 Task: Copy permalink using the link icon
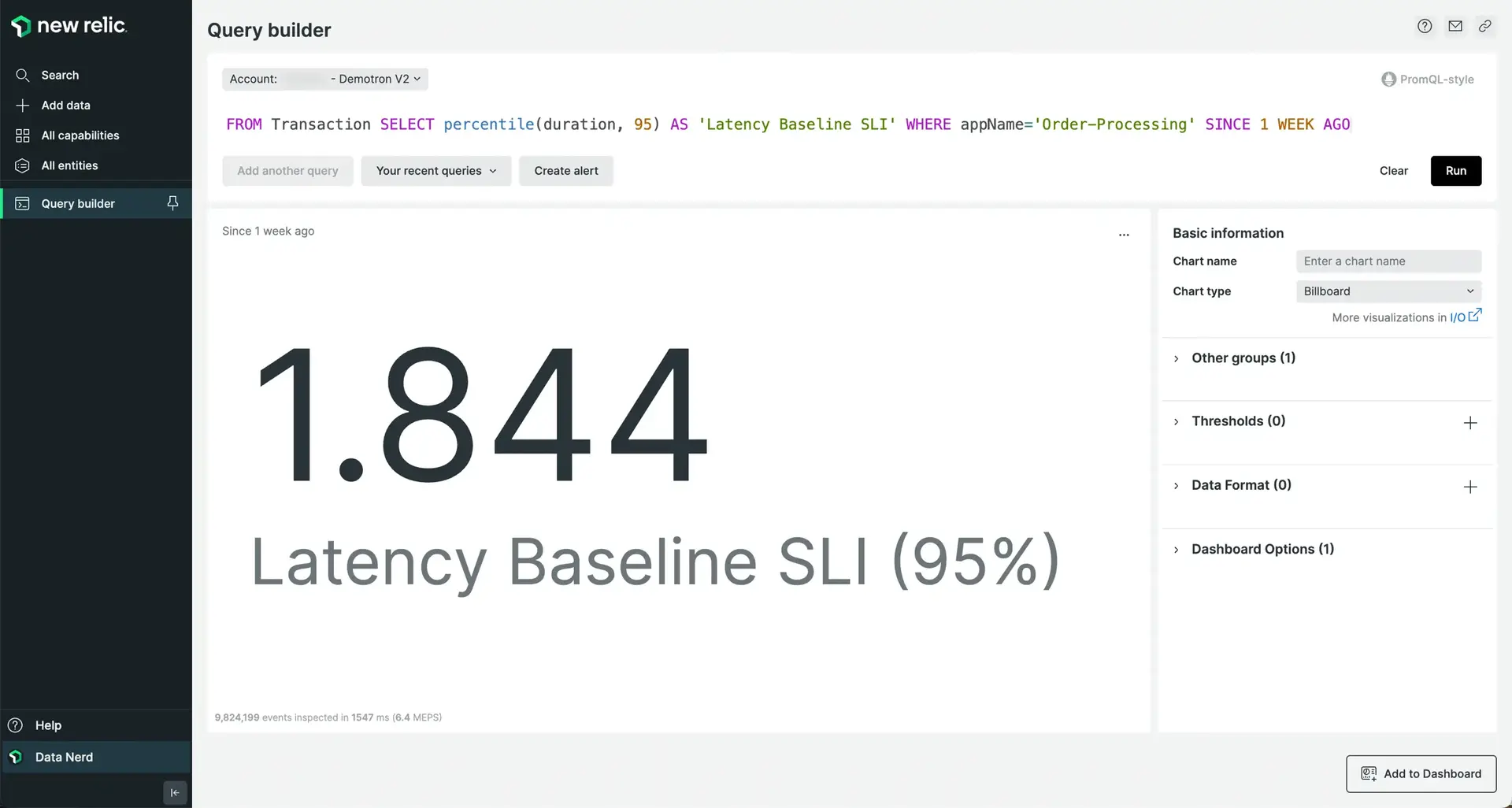[x=1485, y=26]
